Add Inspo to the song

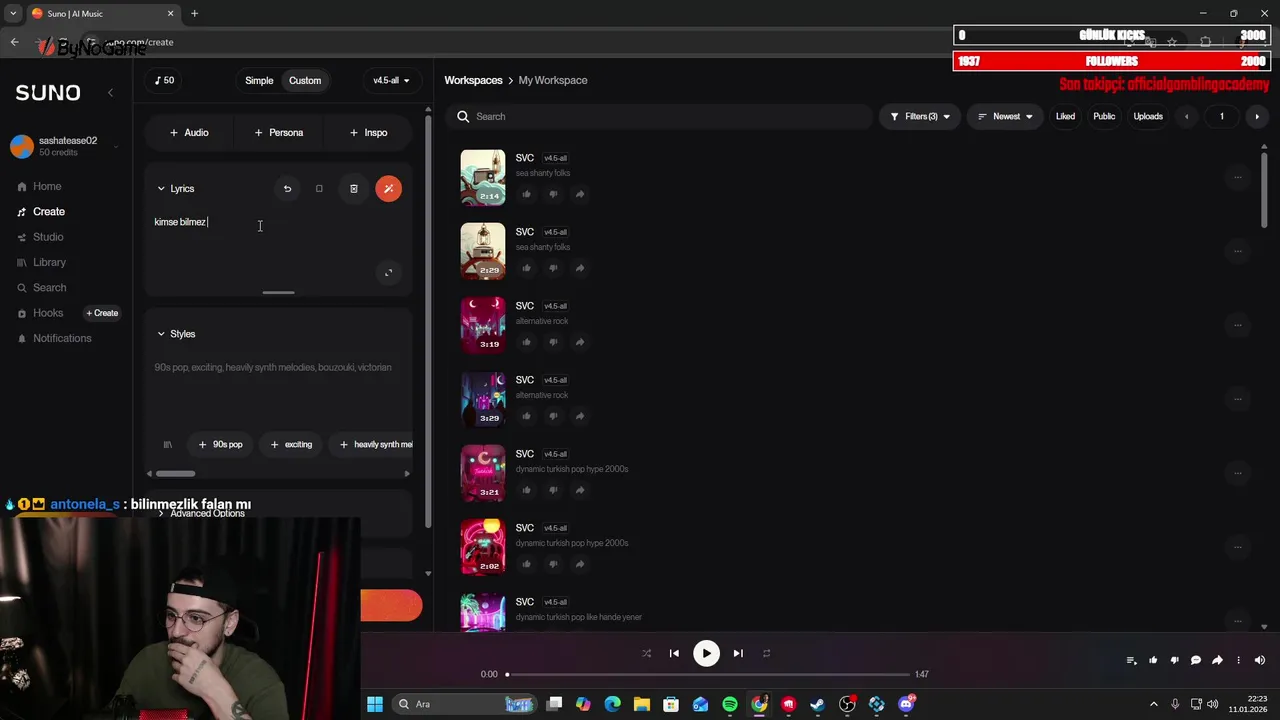(x=368, y=132)
